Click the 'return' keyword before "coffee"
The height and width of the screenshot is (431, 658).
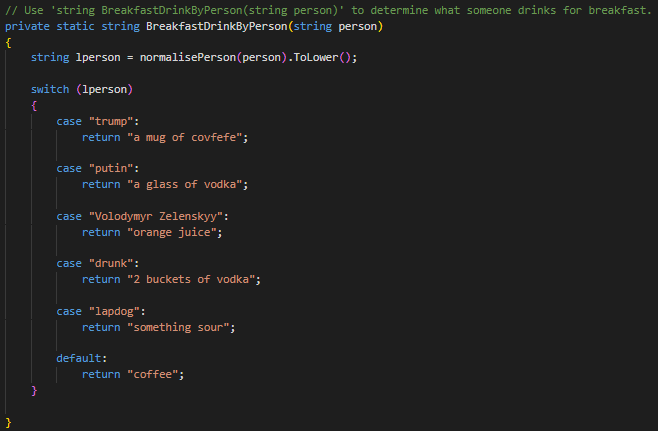(101, 374)
